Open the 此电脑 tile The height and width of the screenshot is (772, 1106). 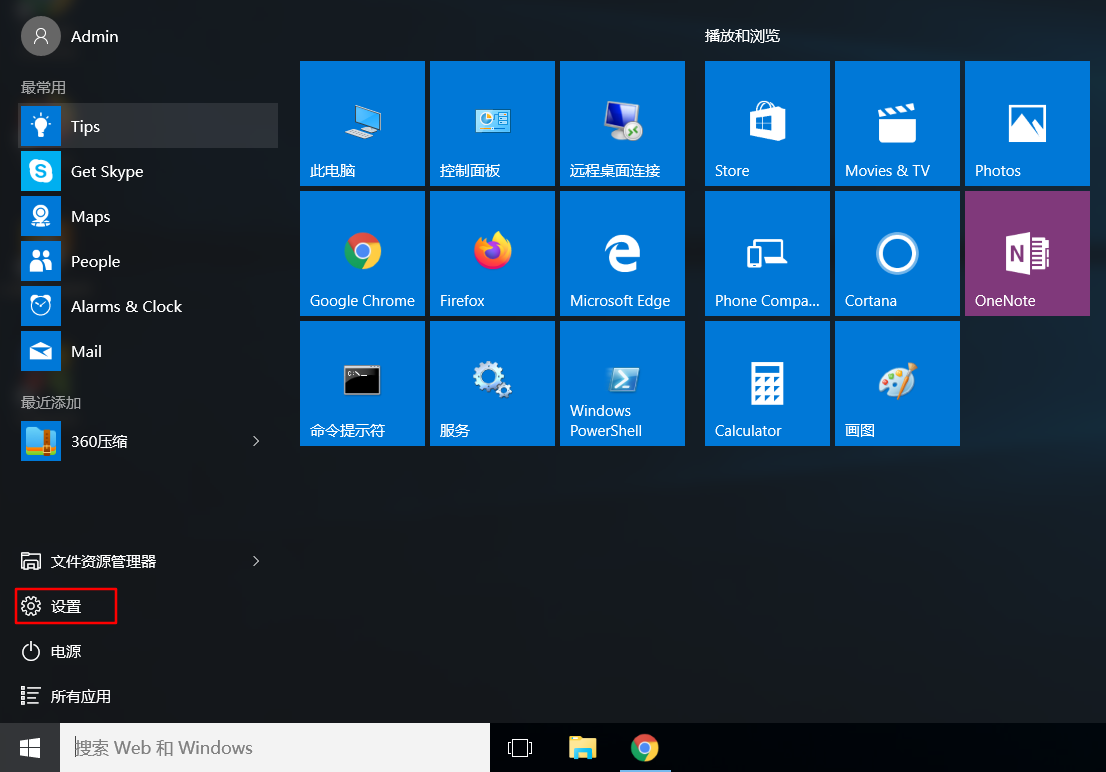click(x=362, y=123)
